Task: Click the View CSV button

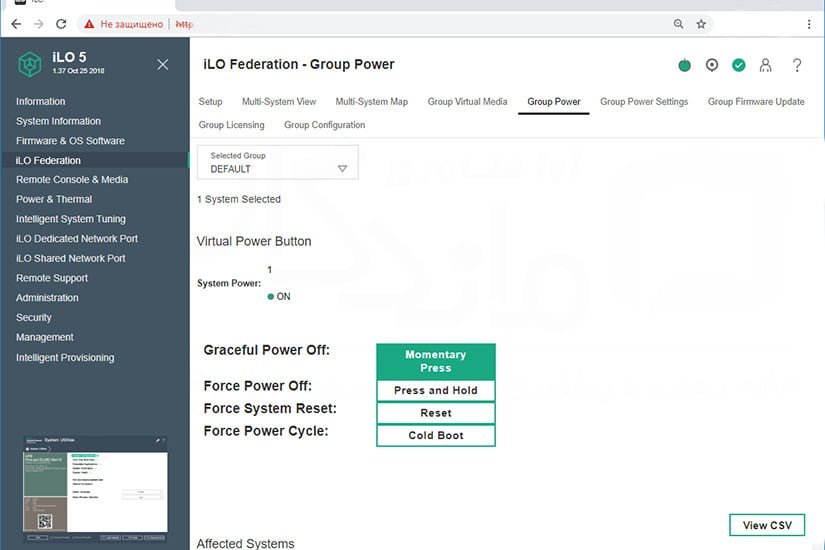Action: tap(767, 525)
